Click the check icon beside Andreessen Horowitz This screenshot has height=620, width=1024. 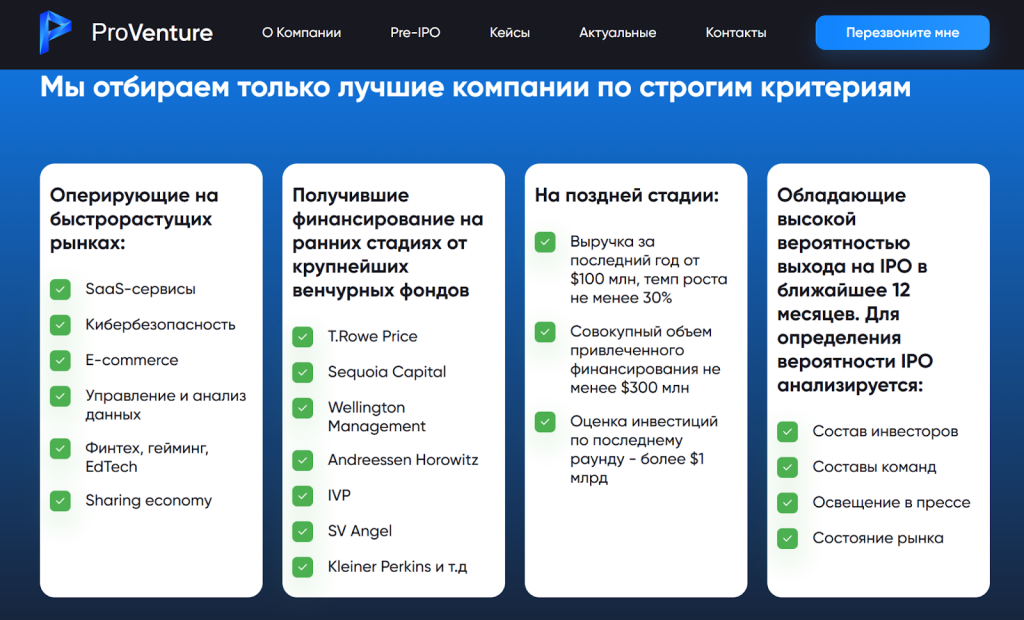coord(303,461)
